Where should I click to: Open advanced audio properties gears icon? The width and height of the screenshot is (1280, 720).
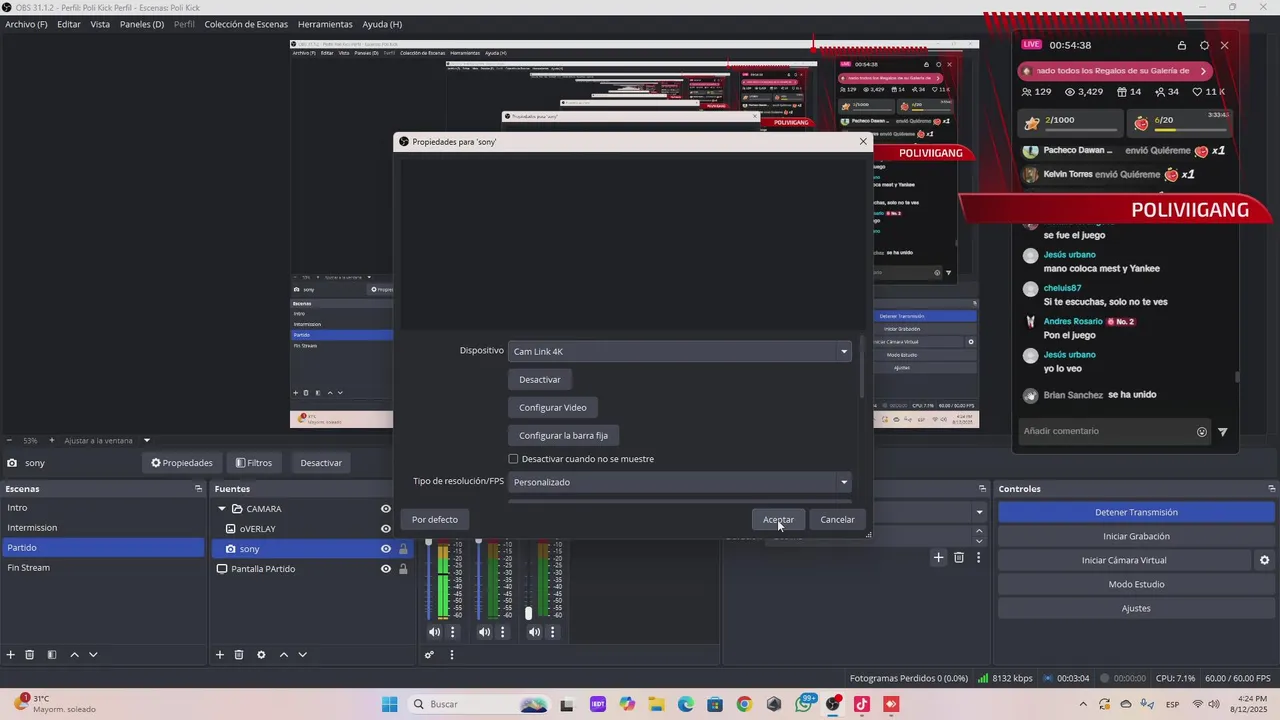coord(429,655)
